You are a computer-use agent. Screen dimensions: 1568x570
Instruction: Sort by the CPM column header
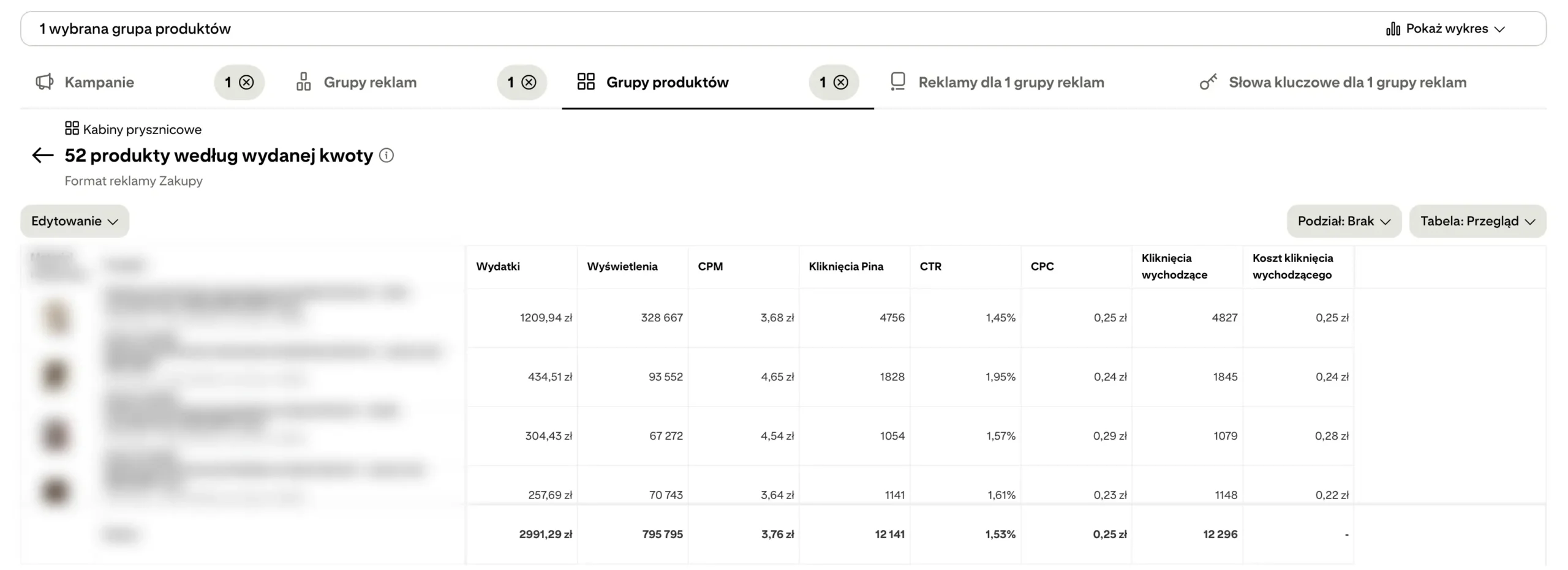point(710,266)
